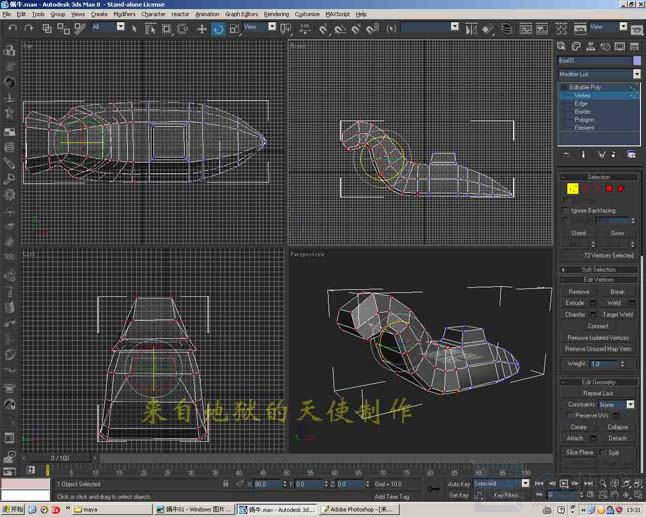Click the Redo arrow in main toolbar
This screenshot has width=646, height=517.
click(x=28, y=28)
